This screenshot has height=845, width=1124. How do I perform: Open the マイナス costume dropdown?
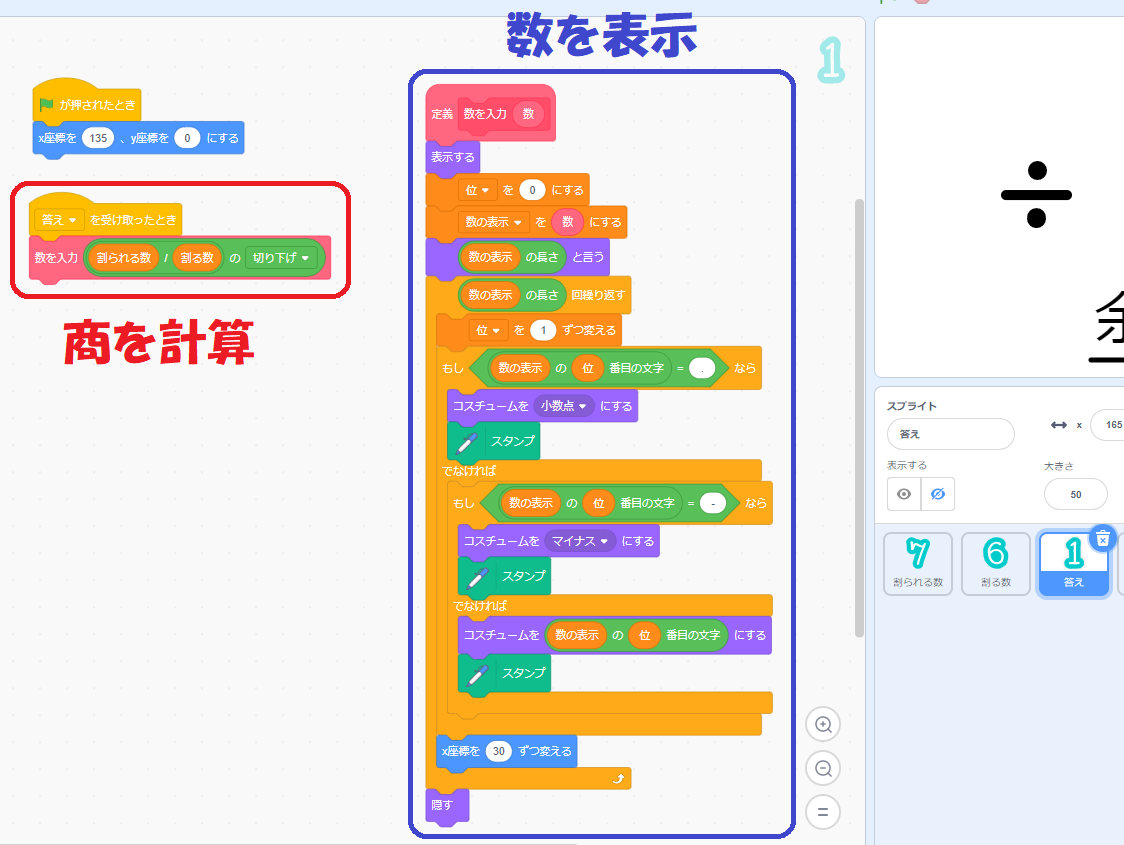point(580,541)
